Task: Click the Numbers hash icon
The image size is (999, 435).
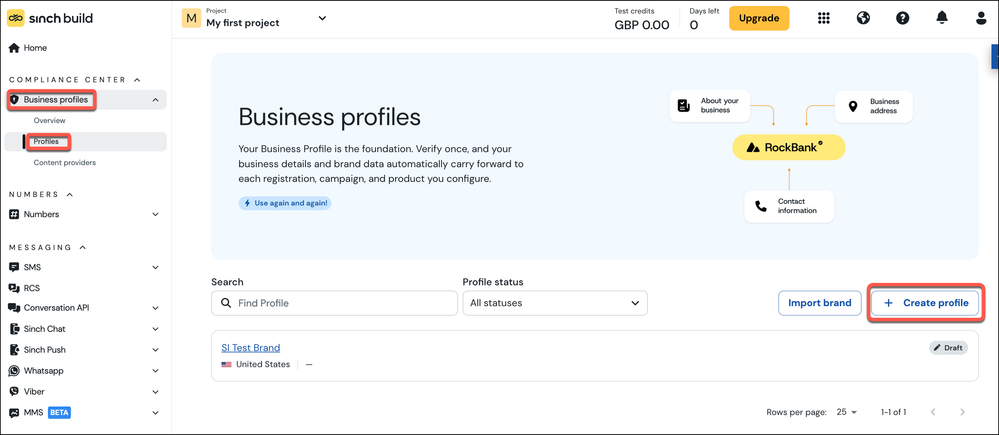Action: tap(14, 215)
